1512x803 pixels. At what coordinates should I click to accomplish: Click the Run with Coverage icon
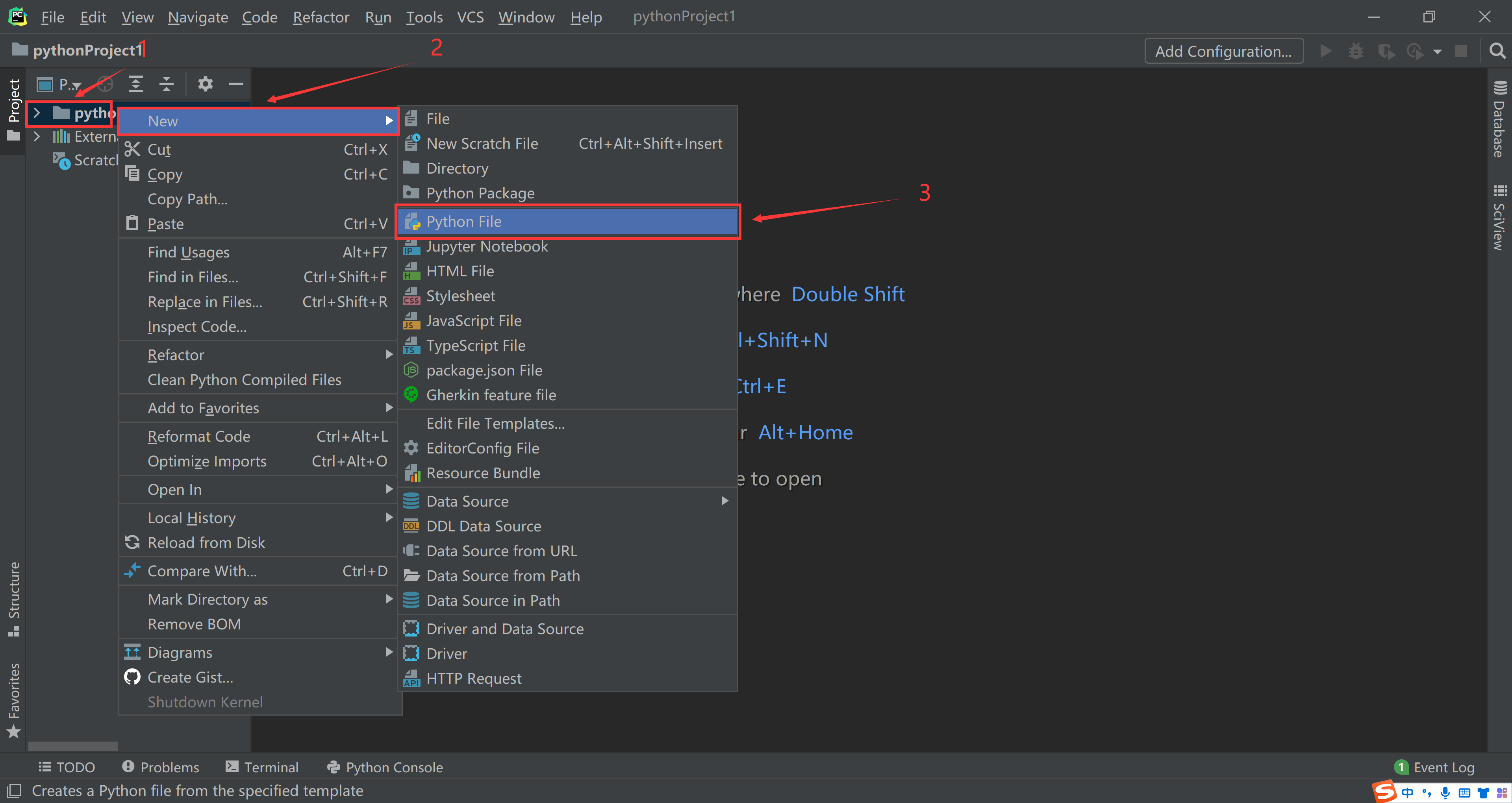click(x=1386, y=51)
